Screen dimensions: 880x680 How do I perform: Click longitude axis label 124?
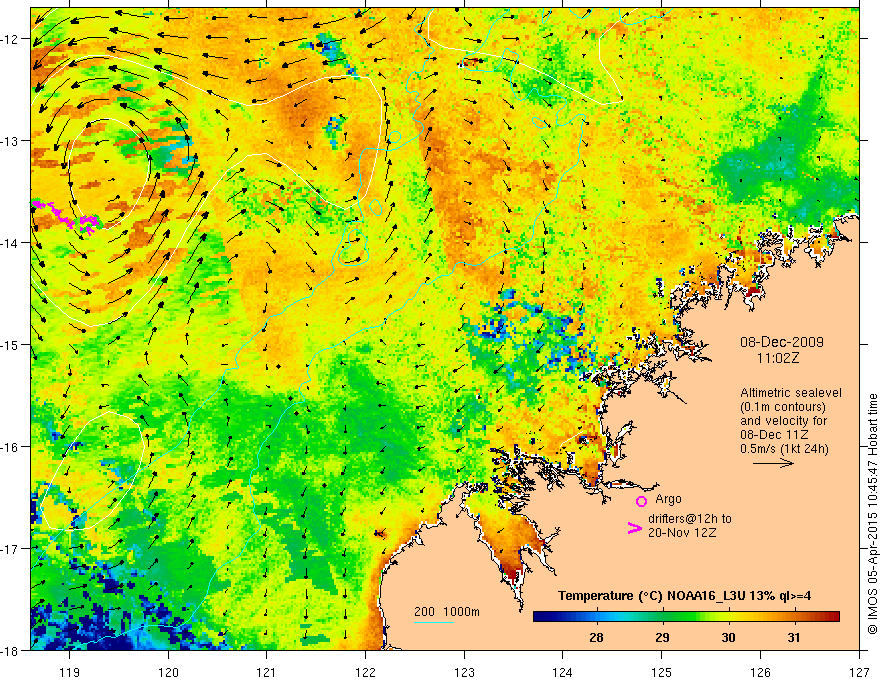point(563,672)
